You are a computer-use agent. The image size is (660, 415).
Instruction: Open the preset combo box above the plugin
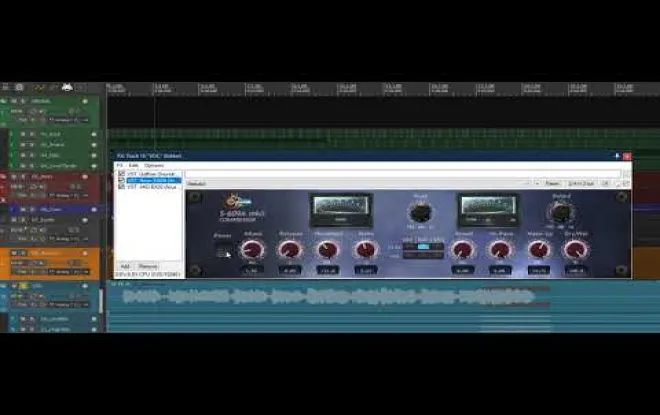click(x=358, y=184)
